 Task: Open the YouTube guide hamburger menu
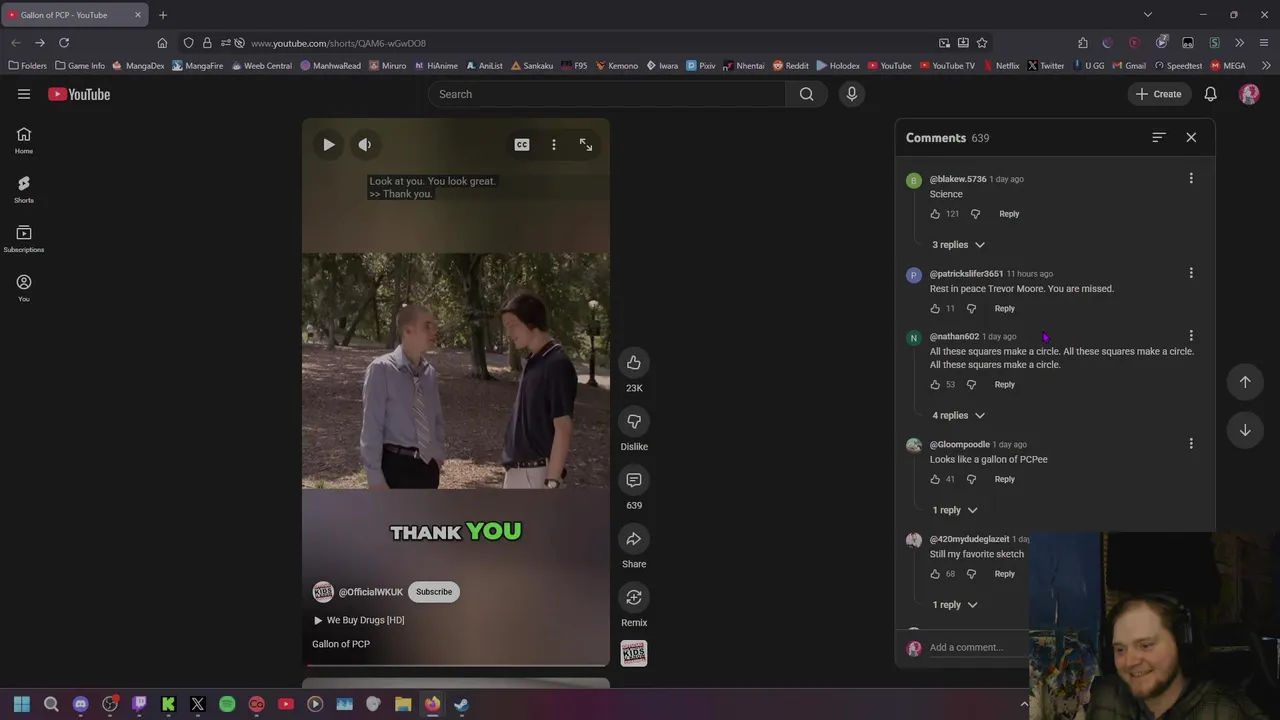pyautogui.click(x=24, y=94)
